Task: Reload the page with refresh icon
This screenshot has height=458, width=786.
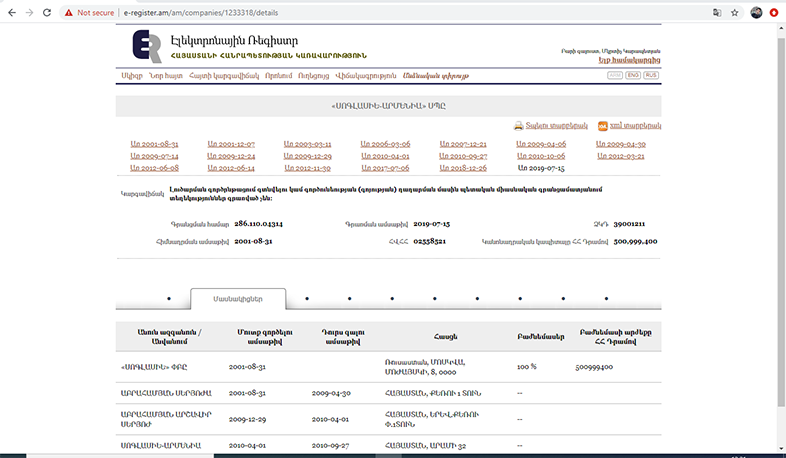Action: [49, 13]
